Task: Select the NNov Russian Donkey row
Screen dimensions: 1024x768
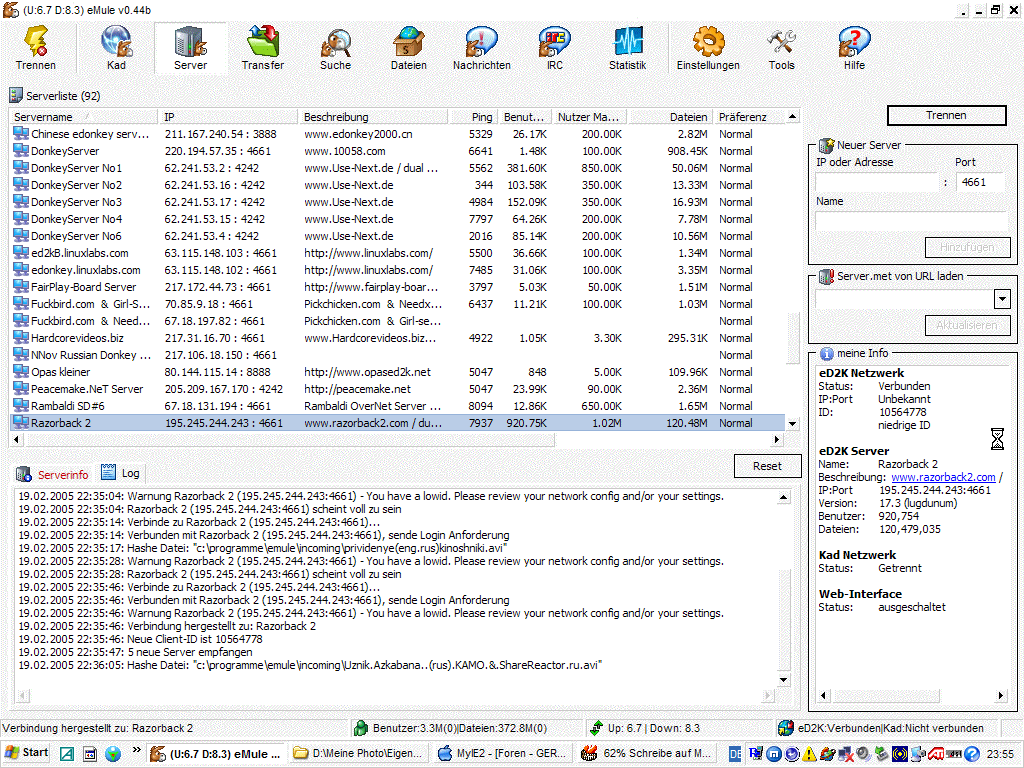Action: coord(398,355)
